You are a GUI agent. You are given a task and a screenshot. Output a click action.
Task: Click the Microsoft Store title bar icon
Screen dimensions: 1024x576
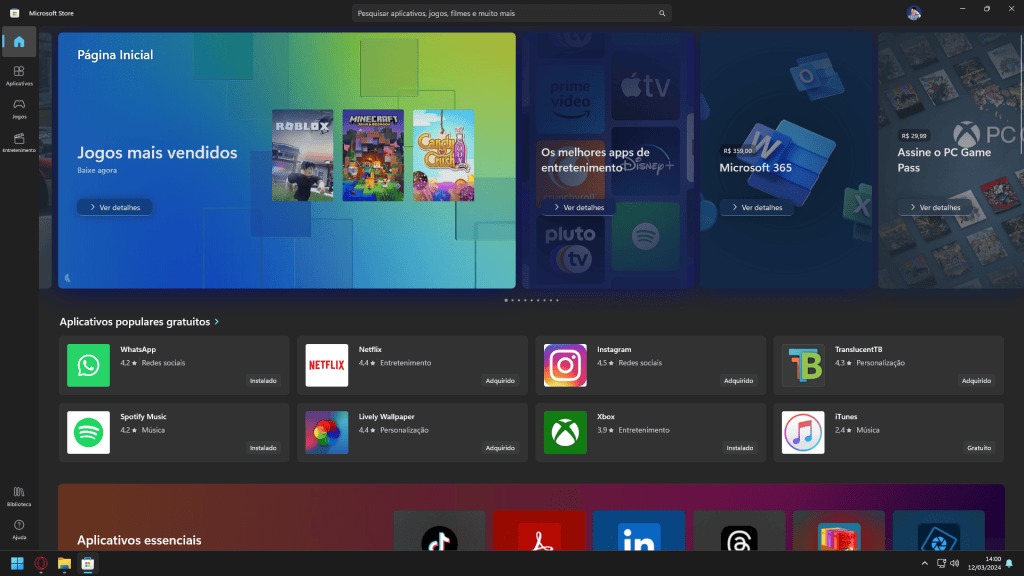[x=14, y=13]
